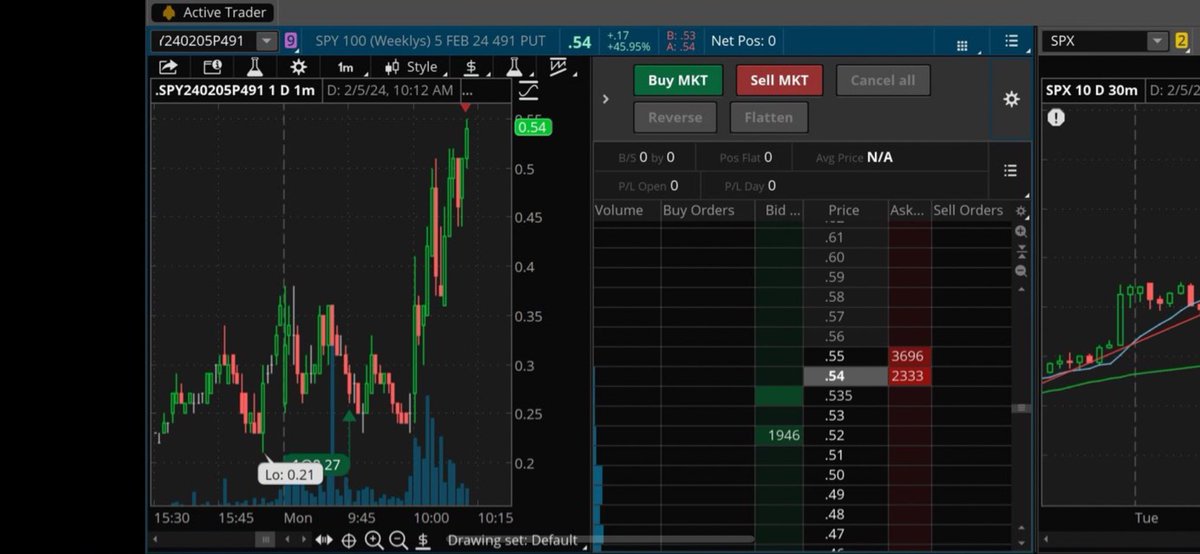This screenshot has height=554, width=1200.
Task: Open the Active Trader tab
Action: coord(213,13)
